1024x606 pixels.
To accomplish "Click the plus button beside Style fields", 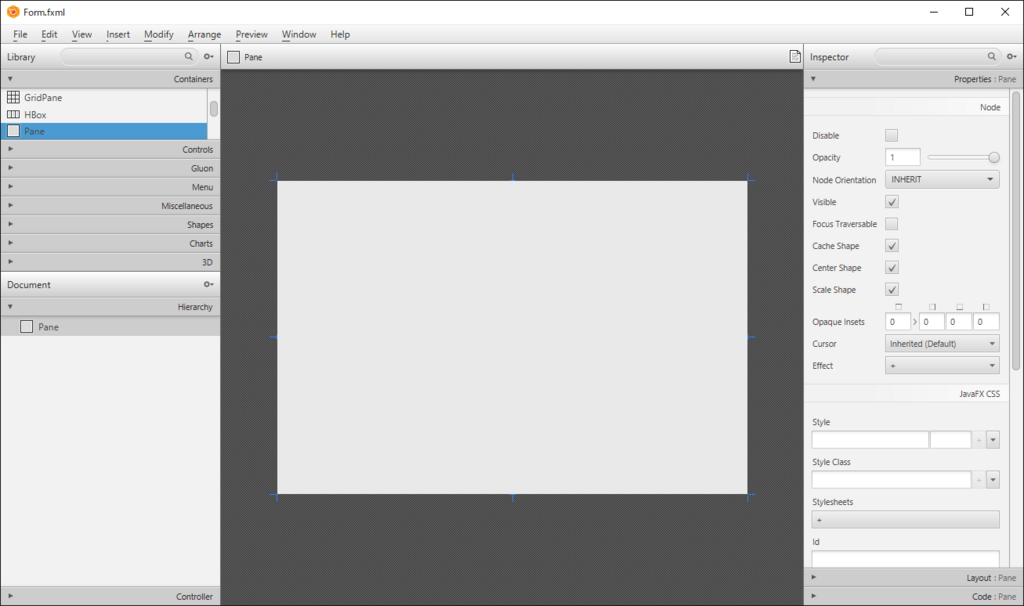I will pos(979,440).
